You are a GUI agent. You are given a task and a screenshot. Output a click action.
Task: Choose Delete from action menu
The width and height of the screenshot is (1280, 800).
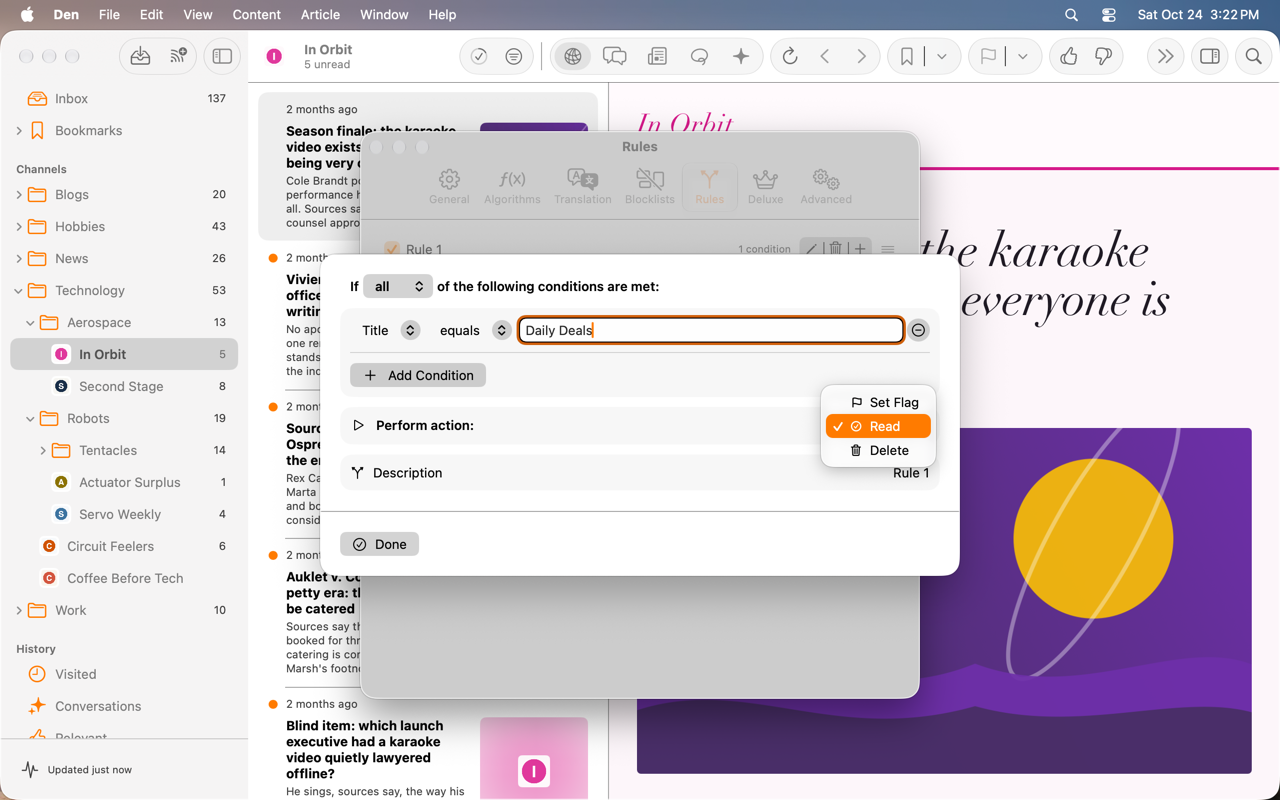pos(878,450)
